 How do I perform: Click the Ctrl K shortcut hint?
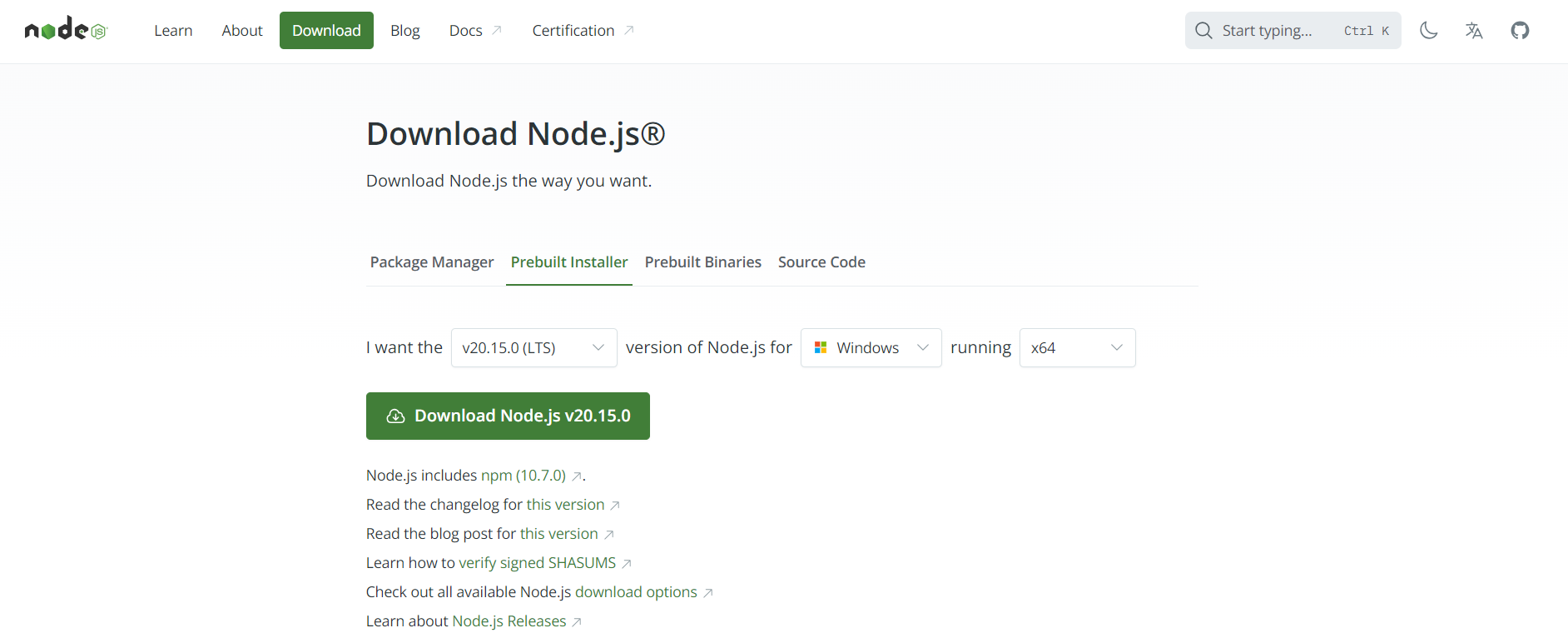pos(1367,31)
